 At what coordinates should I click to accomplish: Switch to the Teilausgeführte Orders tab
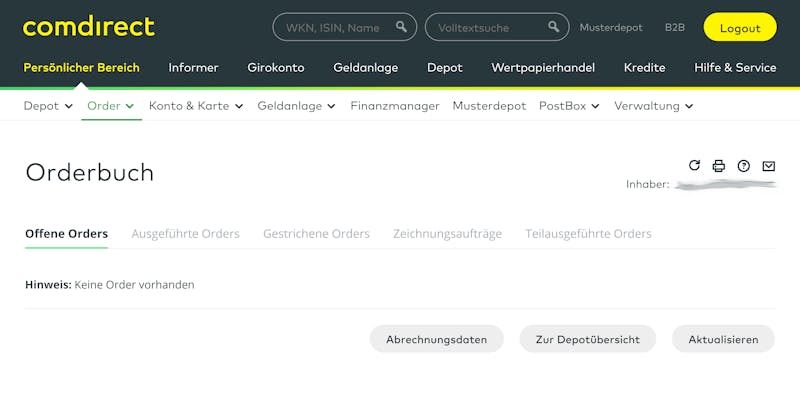coord(588,234)
